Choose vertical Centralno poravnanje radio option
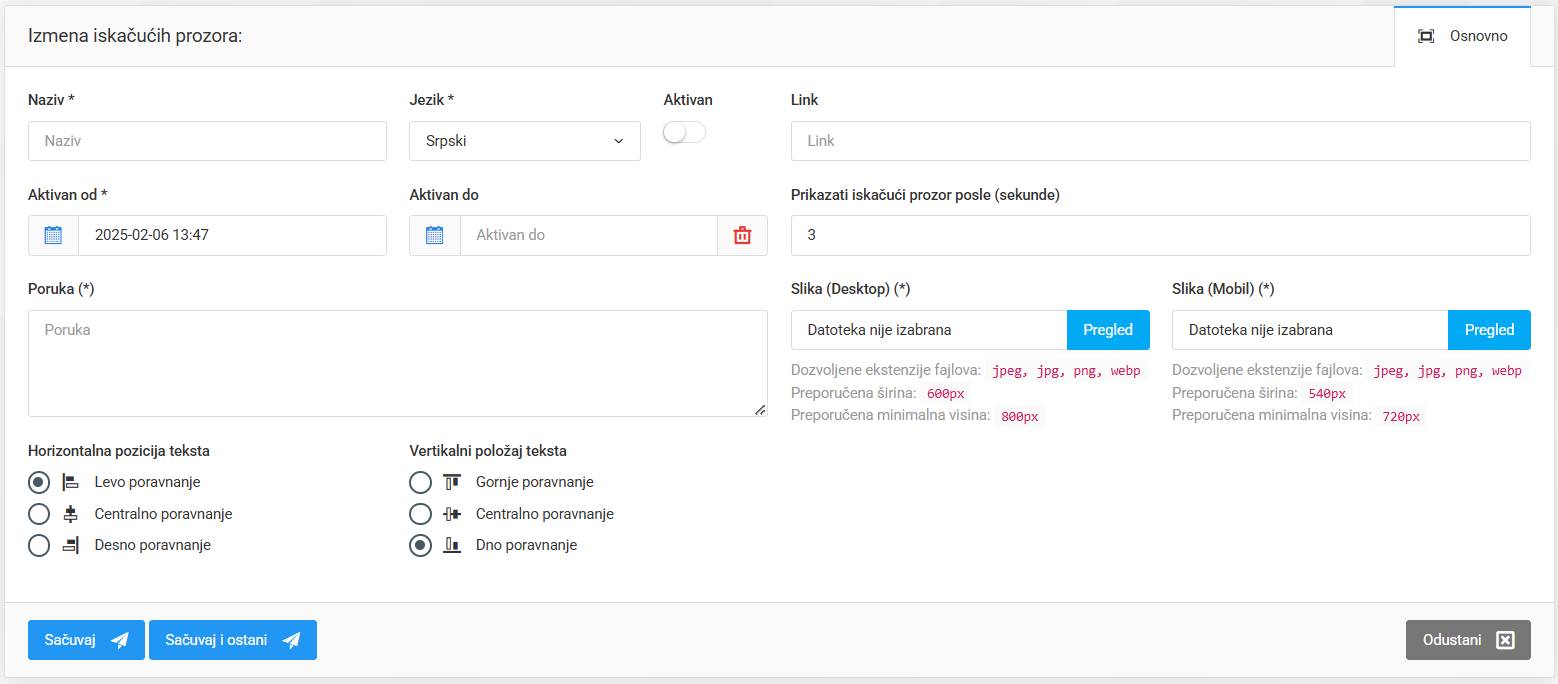 (420, 514)
